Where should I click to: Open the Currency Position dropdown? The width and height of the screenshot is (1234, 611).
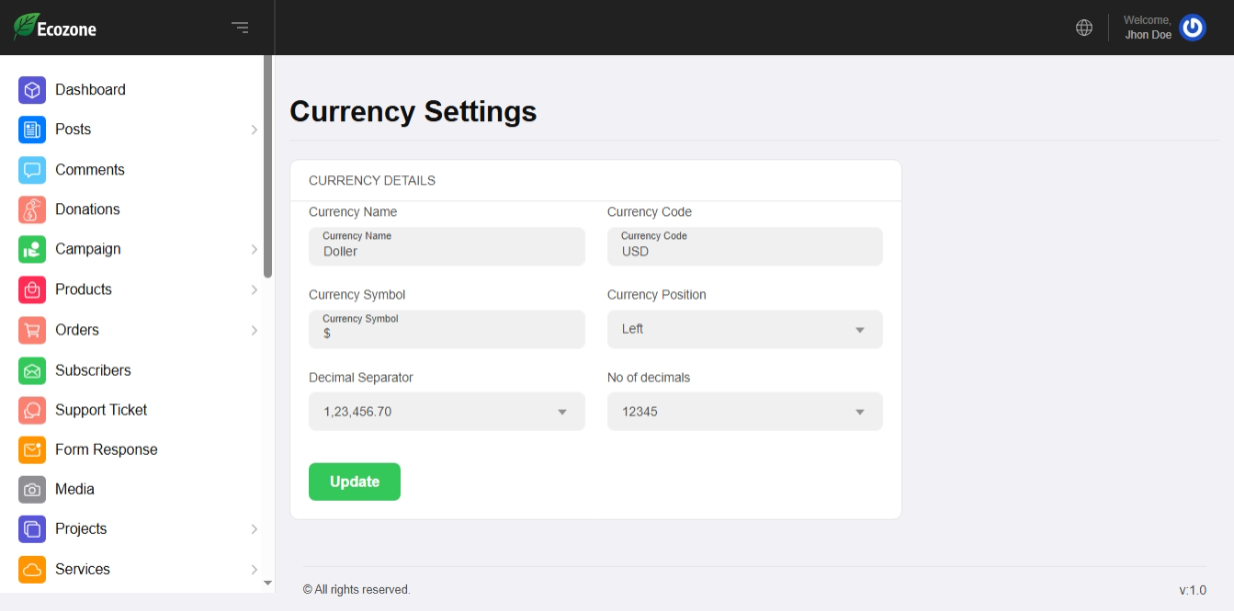point(744,329)
